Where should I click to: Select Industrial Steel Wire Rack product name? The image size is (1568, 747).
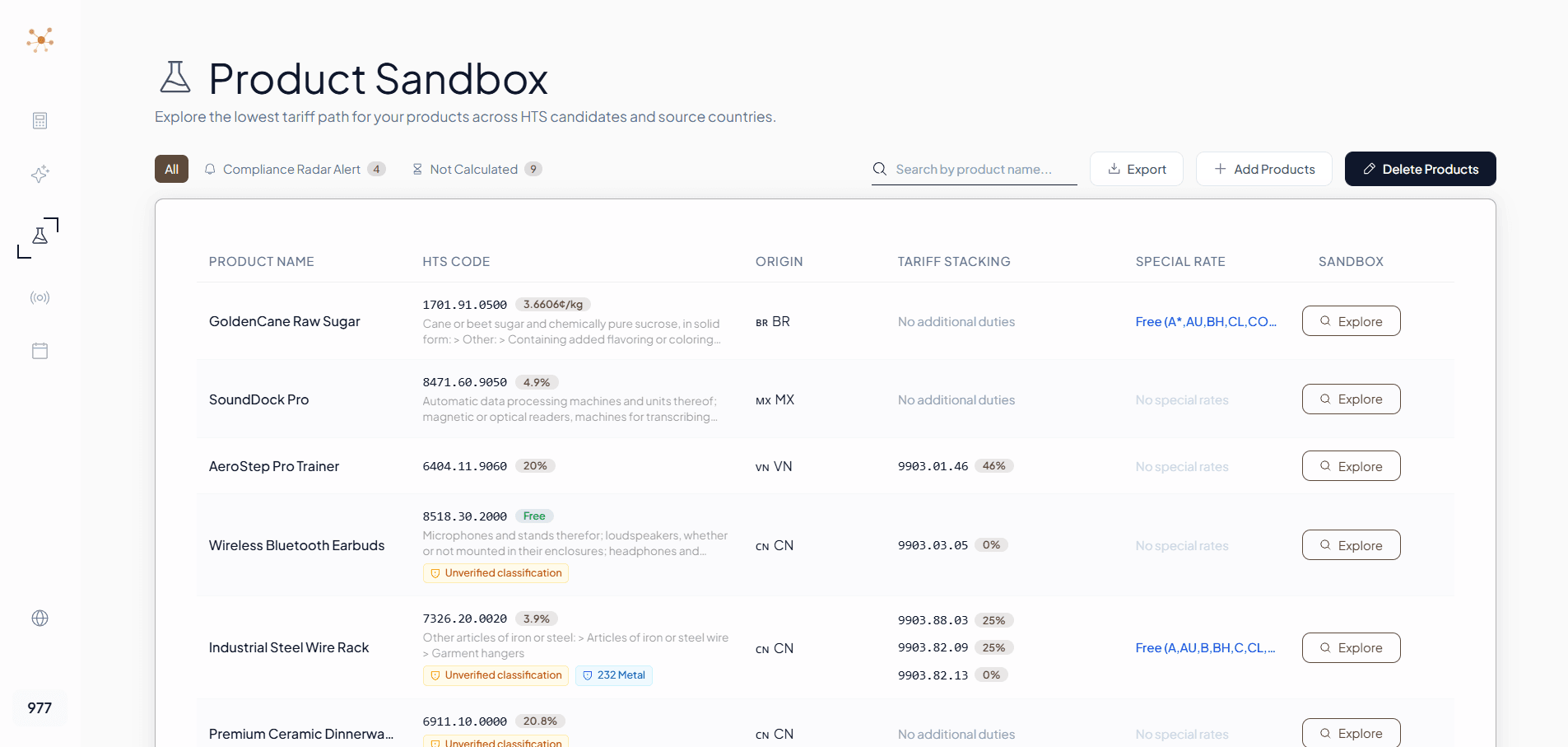tap(289, 648)
